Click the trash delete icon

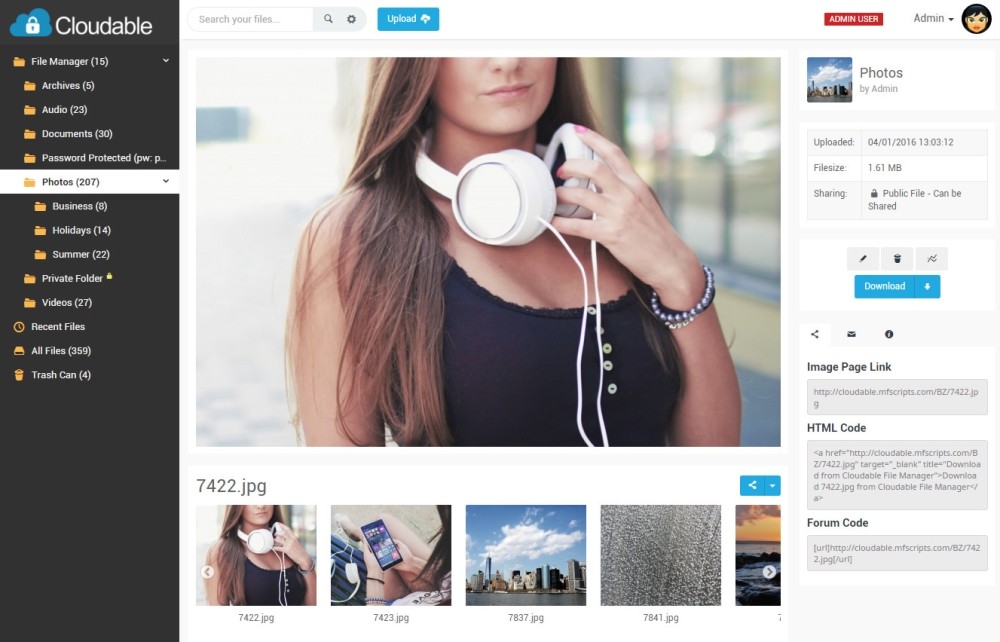pyautogui.click(x=897, y=258)
